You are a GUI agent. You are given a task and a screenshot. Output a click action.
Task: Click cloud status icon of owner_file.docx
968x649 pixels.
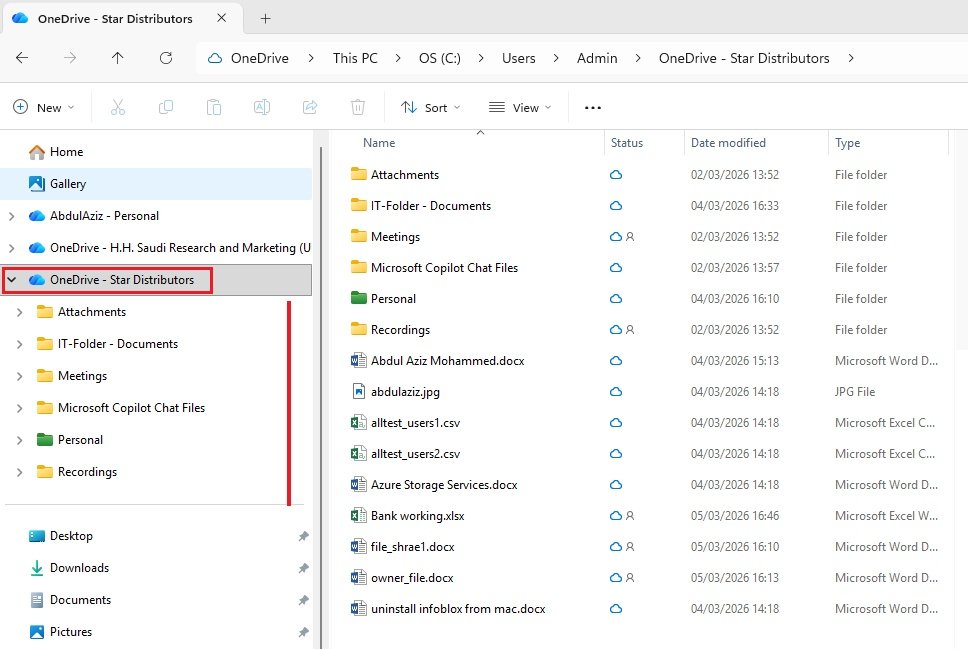615,578
